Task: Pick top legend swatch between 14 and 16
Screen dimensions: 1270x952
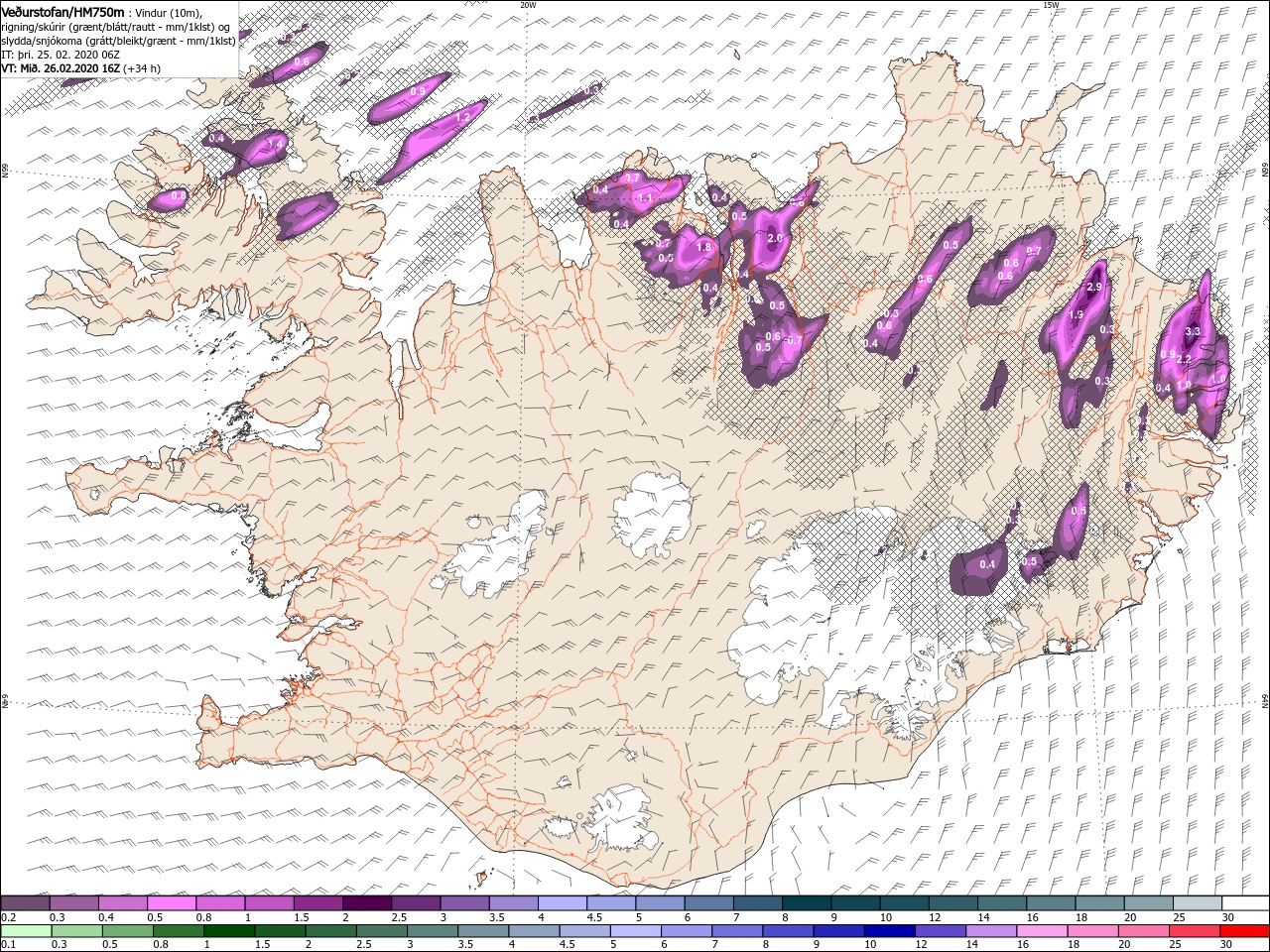Action: [x=1002, y=903]
